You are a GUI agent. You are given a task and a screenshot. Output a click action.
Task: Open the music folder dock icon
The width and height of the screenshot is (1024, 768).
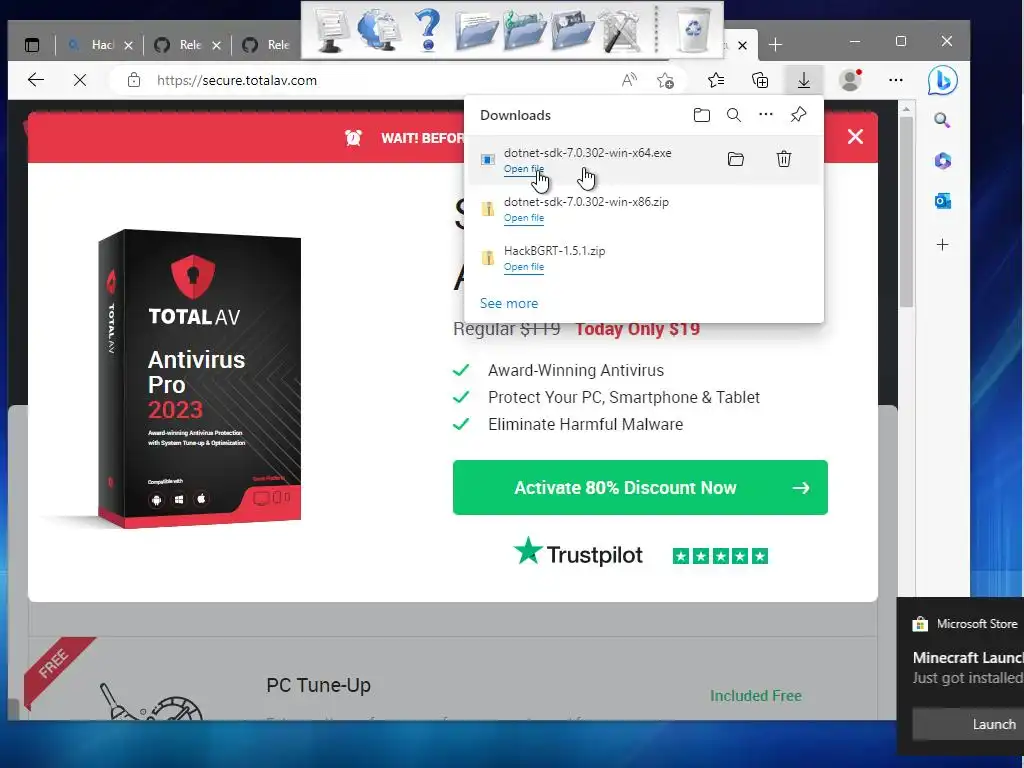tap(524, 29)
